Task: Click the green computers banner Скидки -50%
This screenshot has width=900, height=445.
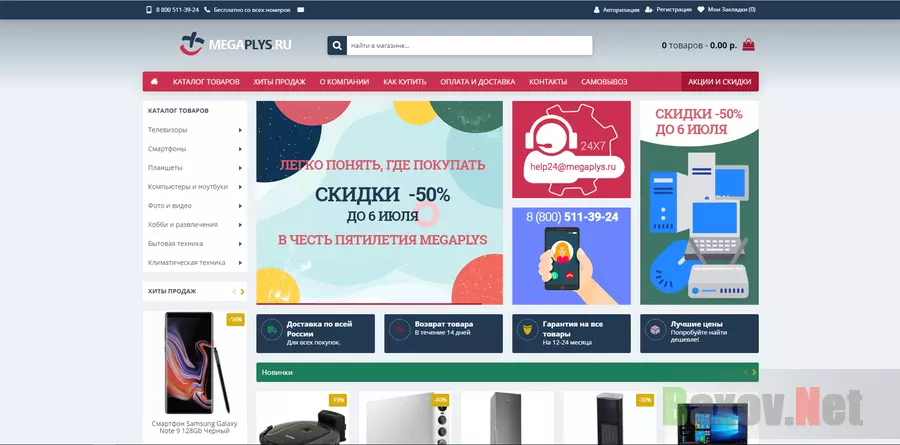Action: tap(699, 203)
